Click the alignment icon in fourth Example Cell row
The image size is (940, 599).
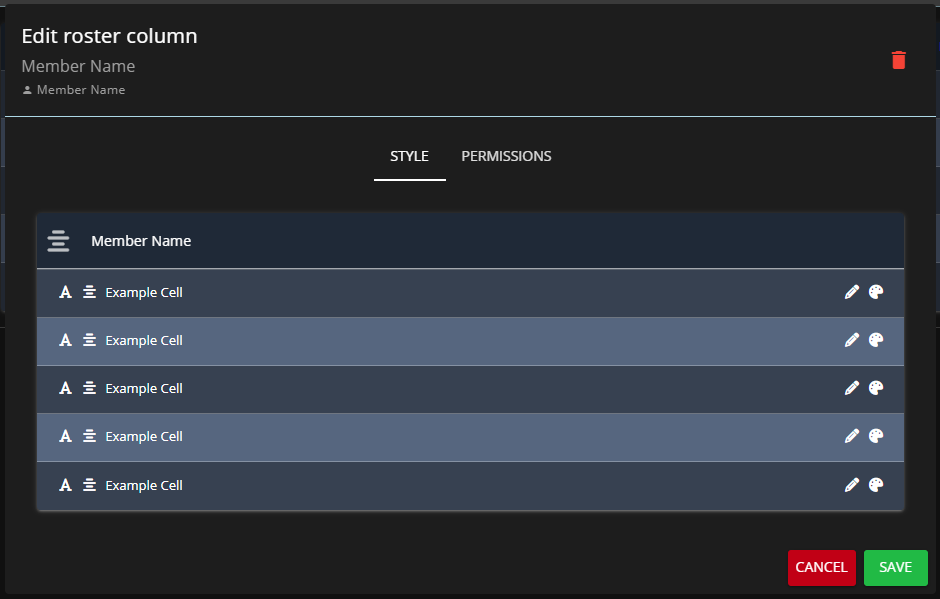(89, 436)
